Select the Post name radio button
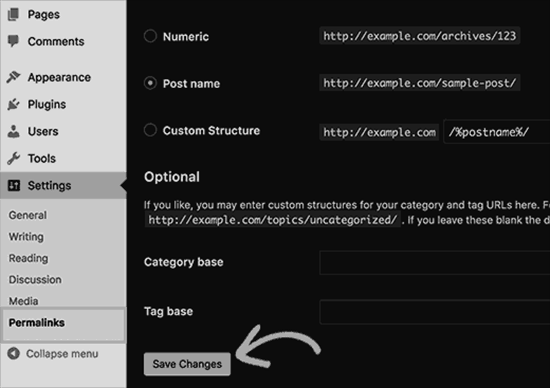Image resolution: width=550 pixels, height=388 pixels. pyautogui.click(x=150, y=83)
